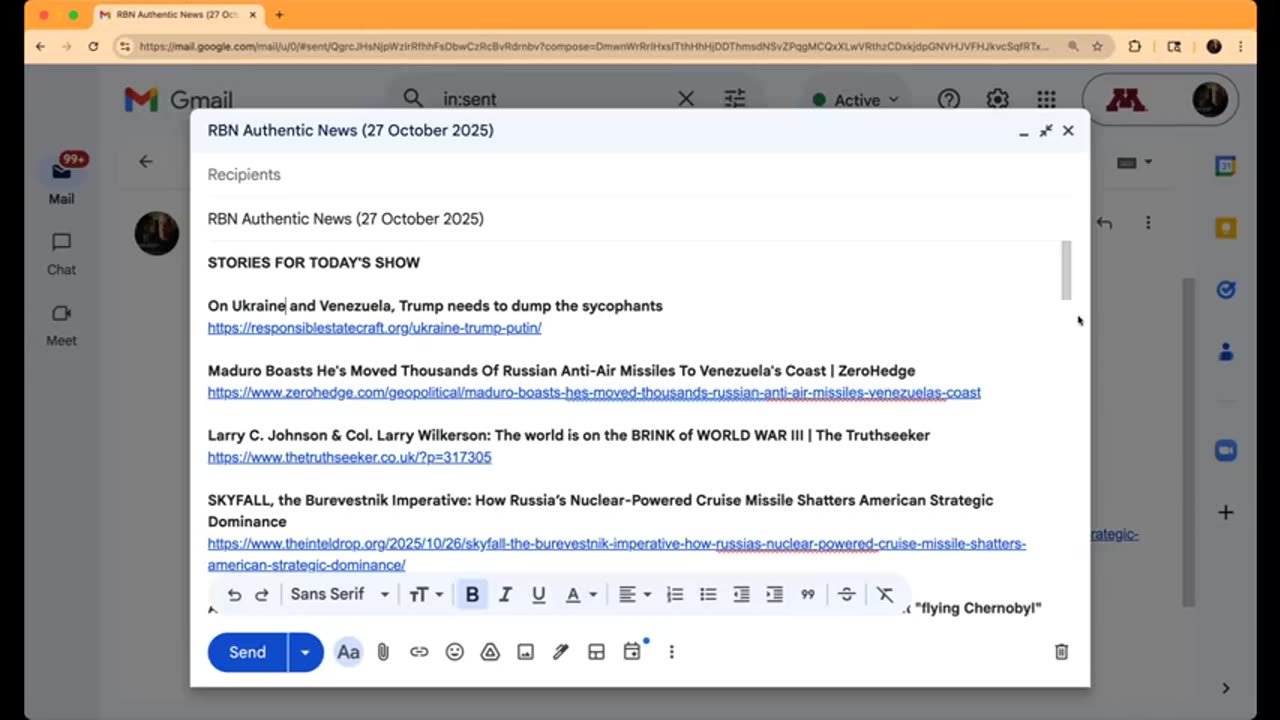This screenshot has height=720, width=1280.
Task: Remove formatting from selected text
Action: click(885, 595)
